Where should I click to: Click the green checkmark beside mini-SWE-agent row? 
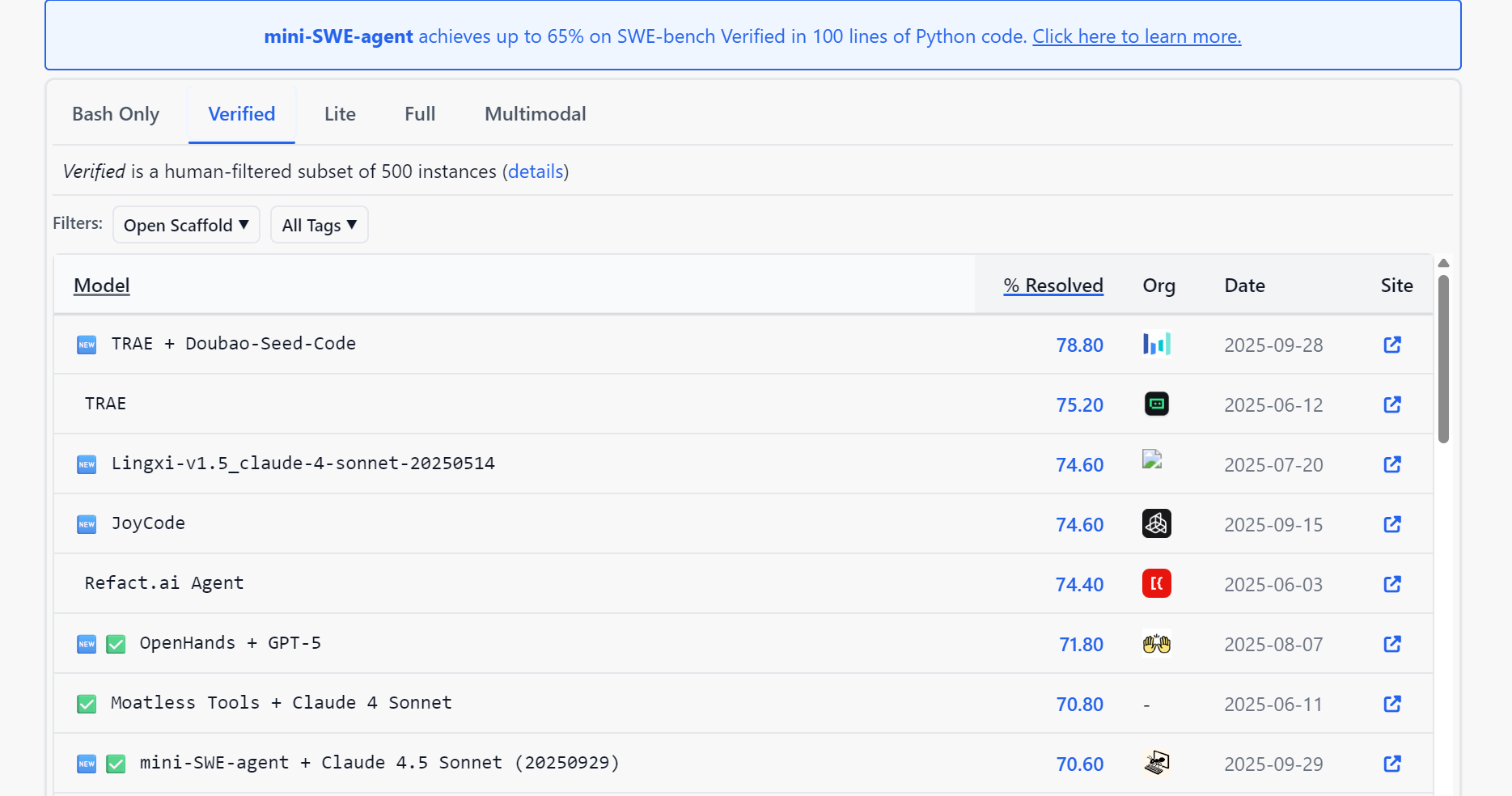(x=116, y=764)
